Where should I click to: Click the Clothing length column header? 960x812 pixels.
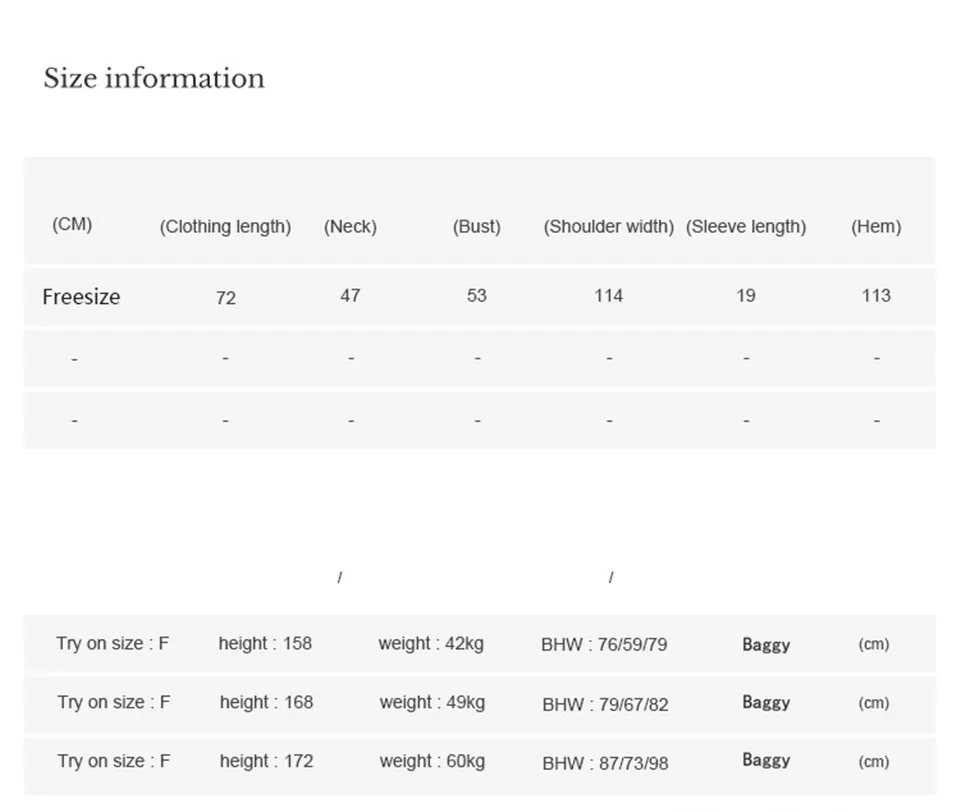tap(225, 227)
